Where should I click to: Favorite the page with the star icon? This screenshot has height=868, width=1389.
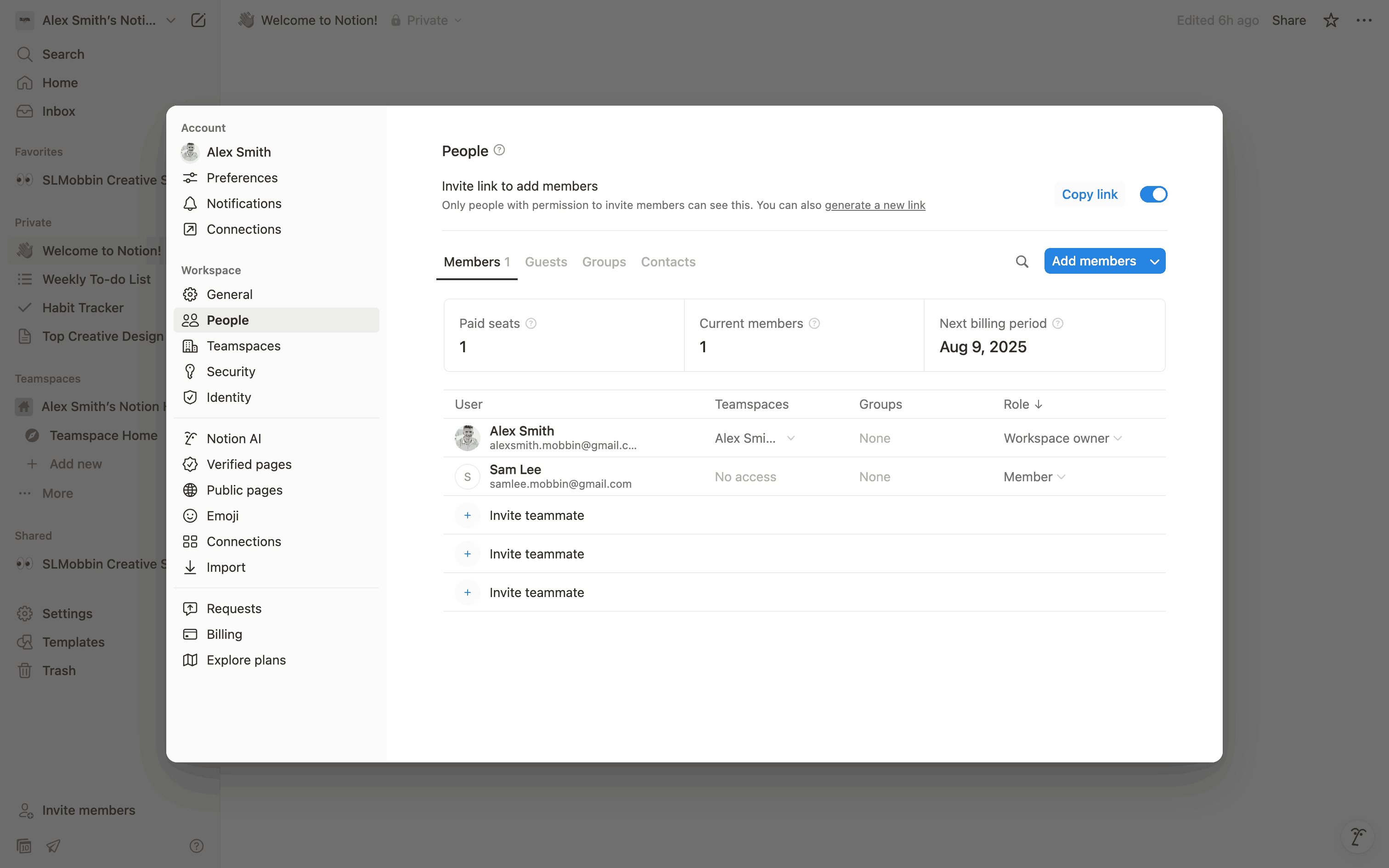(x=1331, y=20)
